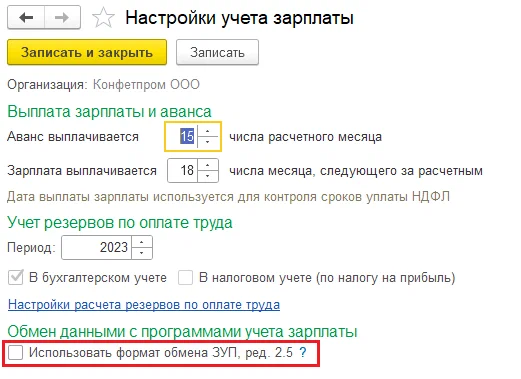This screenshot has width=521, height=379.
Task: Open help question mark for ЗУП exchange format
Action: (303, 352)
